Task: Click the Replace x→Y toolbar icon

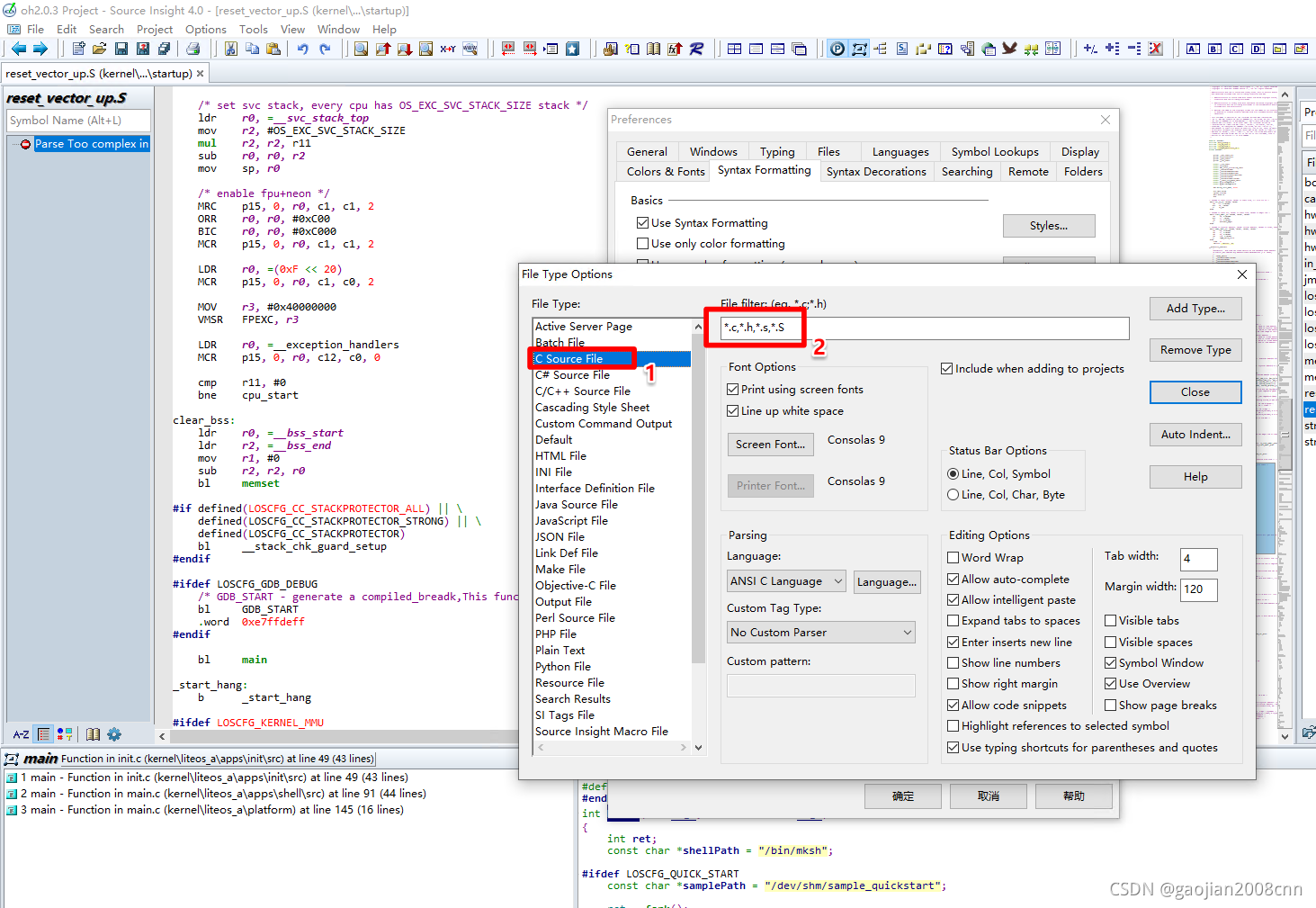Action: click(x=445, y=49)
